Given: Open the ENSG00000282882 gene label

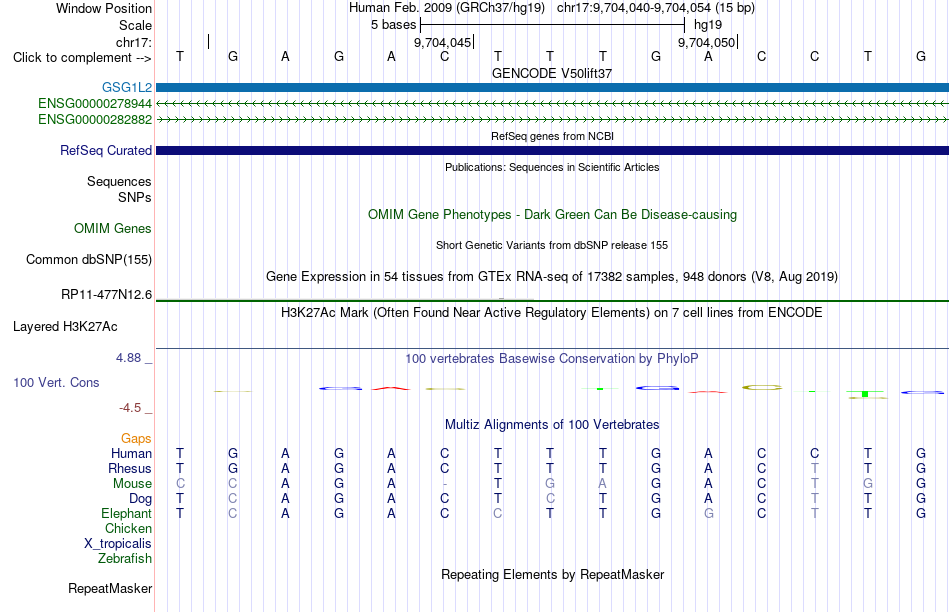Looking at the screenshot, I should pos(95,119).
